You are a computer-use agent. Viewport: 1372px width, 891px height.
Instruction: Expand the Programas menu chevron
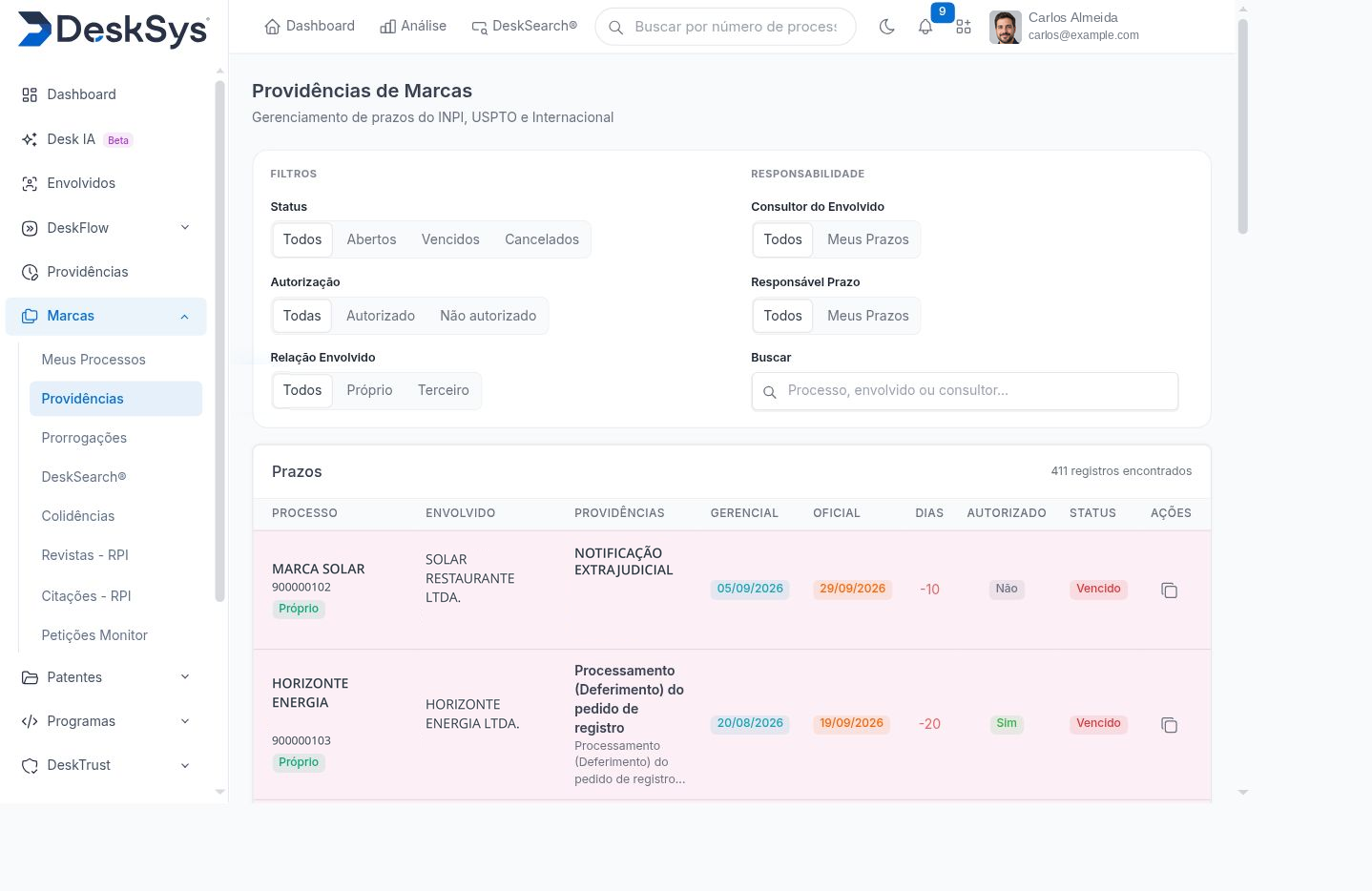(x=185, y=721)
